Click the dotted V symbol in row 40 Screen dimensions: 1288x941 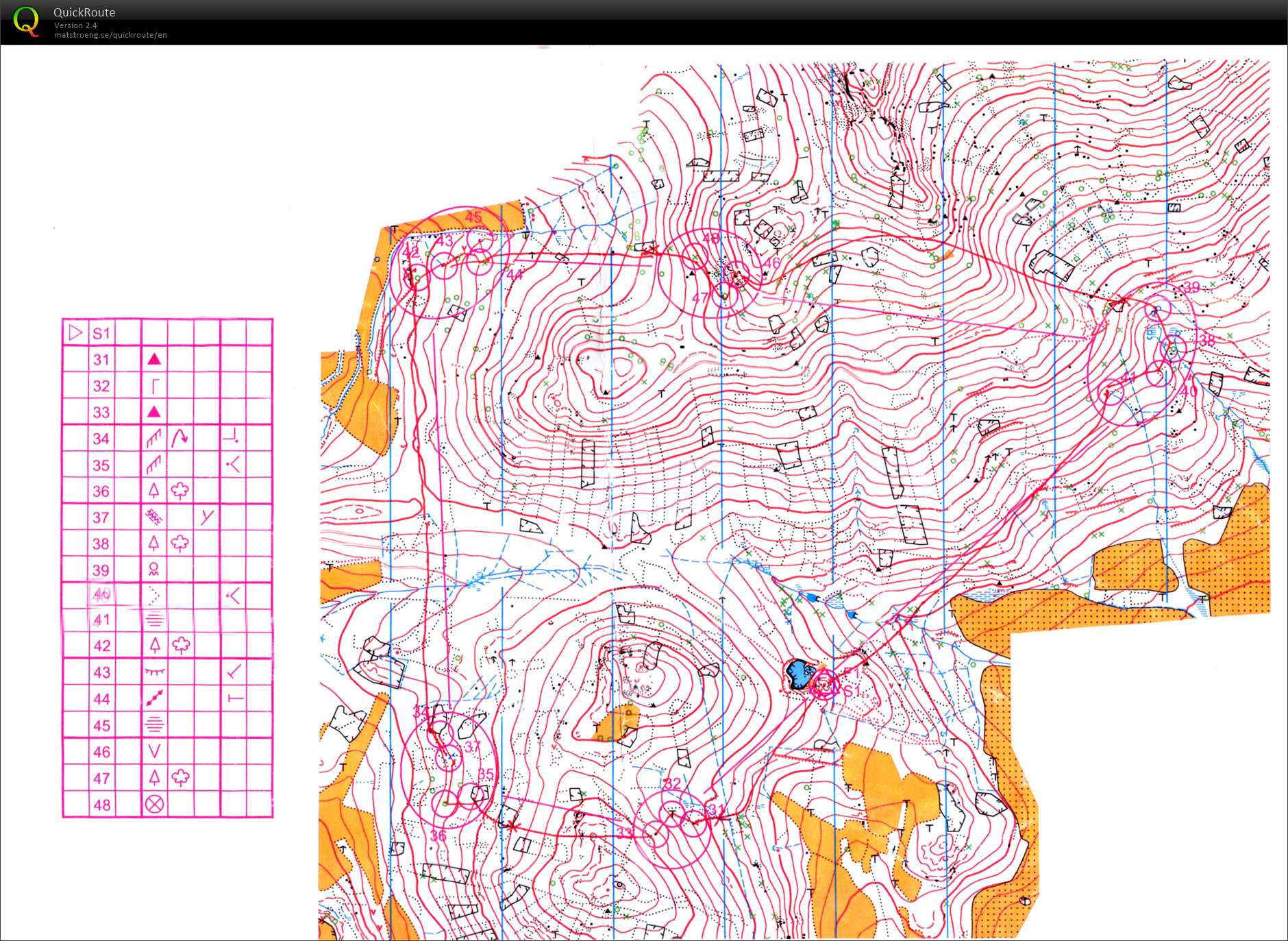point(154,595)
